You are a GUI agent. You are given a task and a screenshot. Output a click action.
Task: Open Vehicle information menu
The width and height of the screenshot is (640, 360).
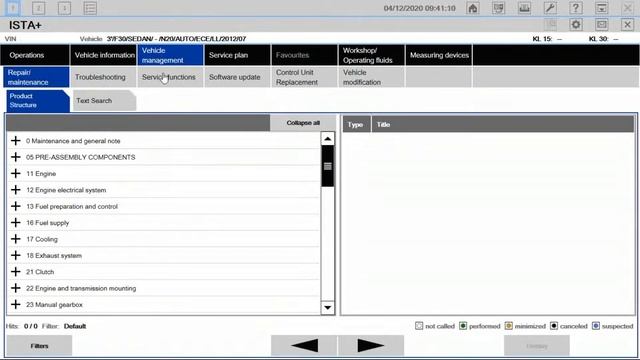click(x=104, y=55)
